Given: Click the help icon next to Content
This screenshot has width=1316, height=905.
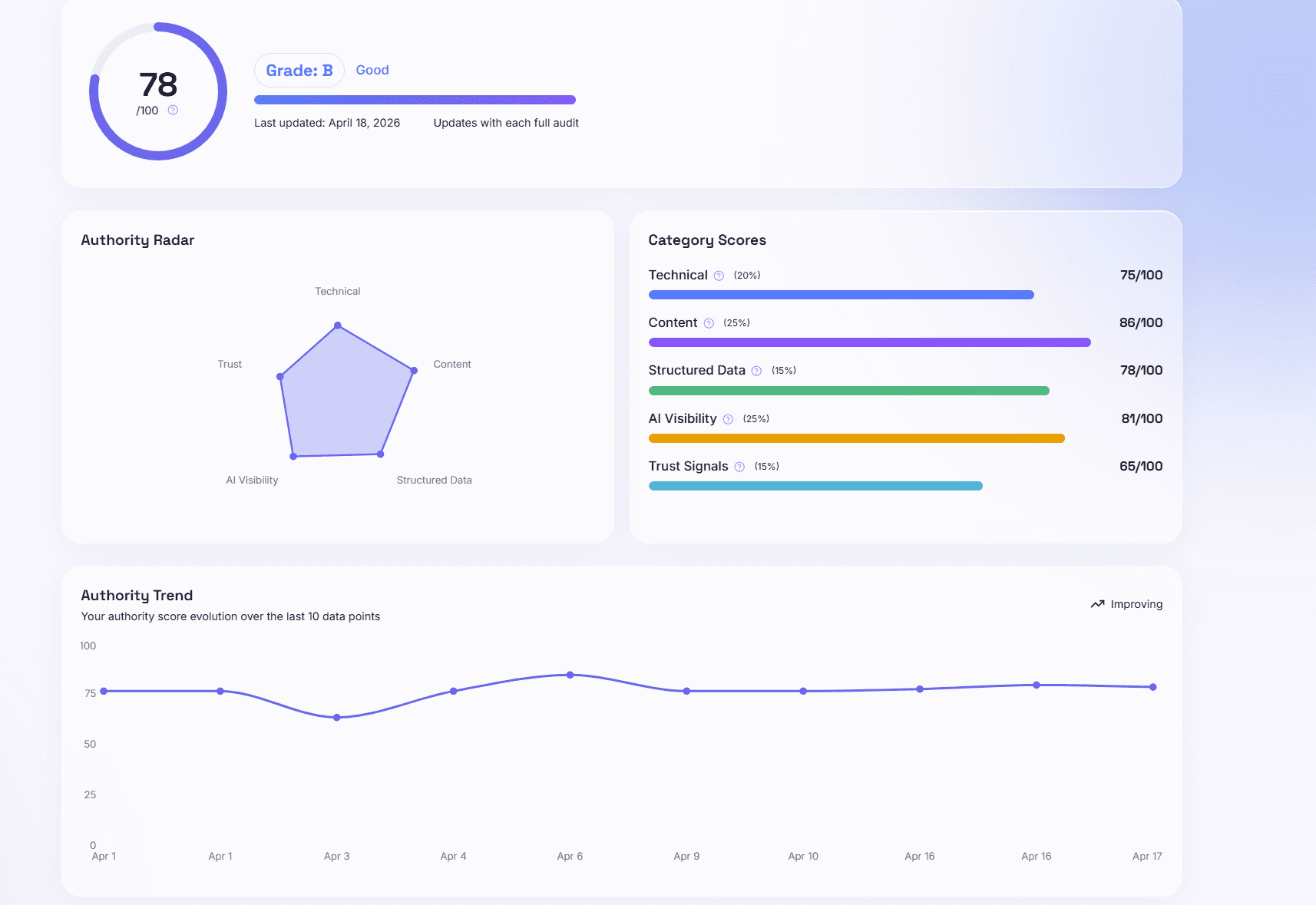Looking at the screenshot, I should click(x=709, y=323).
